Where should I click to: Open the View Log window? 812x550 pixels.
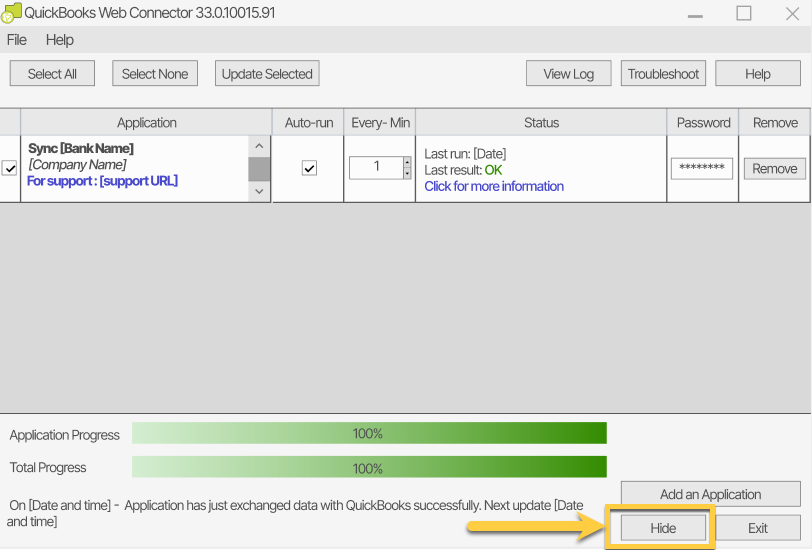[568, 73]
